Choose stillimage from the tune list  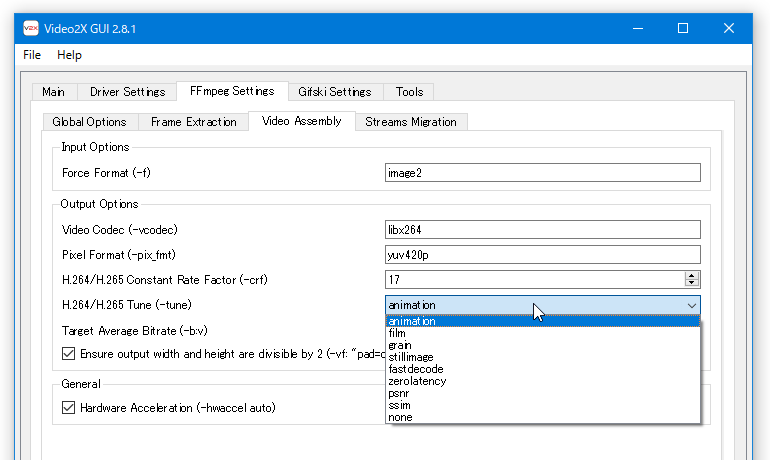tap(543, 357)
